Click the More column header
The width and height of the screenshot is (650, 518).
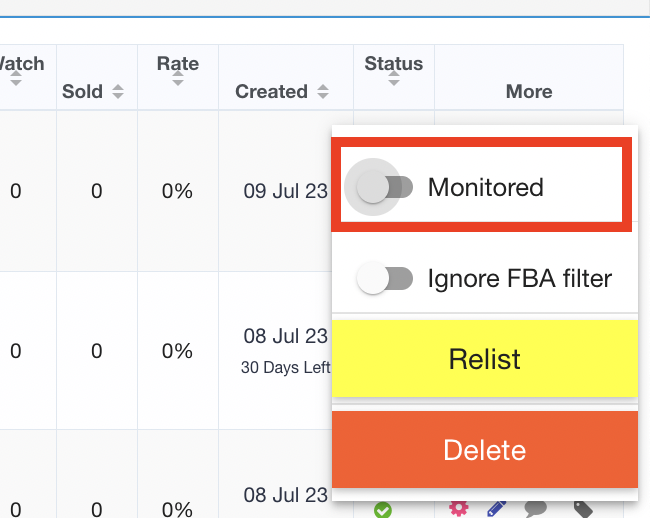pyautogui.click(x=529, y=92)
